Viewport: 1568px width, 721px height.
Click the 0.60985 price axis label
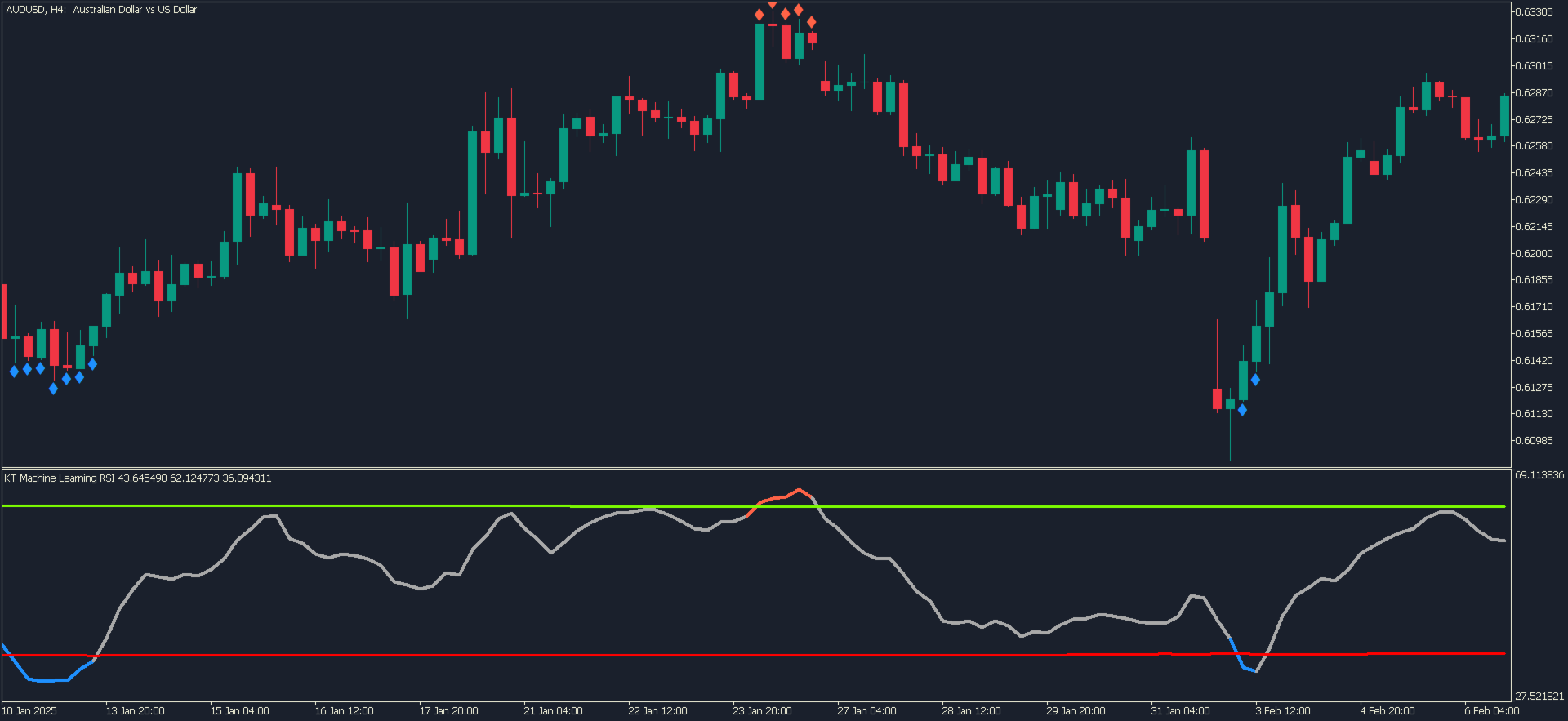tap(1534, 441)
